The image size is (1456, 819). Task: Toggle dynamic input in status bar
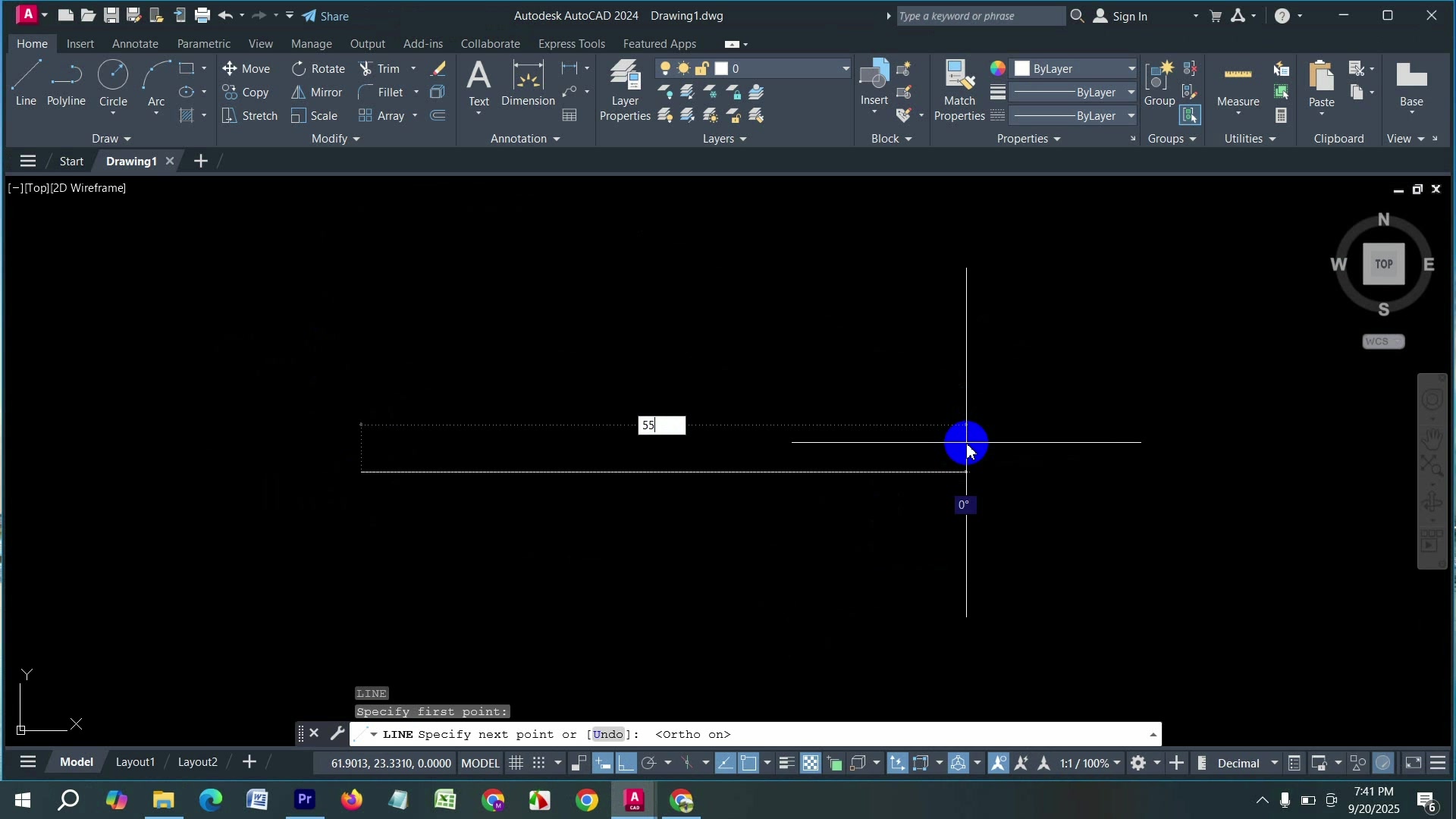coord(603,764)
